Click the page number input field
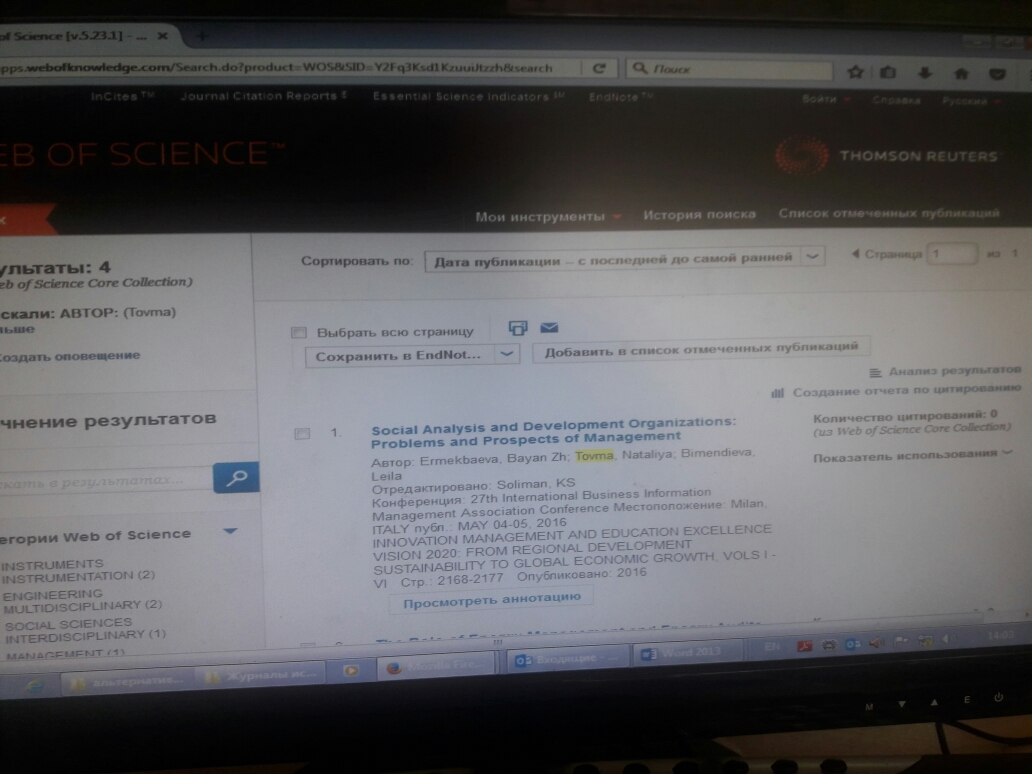This screenshot has width=1032, height=774. coord(950,254)
